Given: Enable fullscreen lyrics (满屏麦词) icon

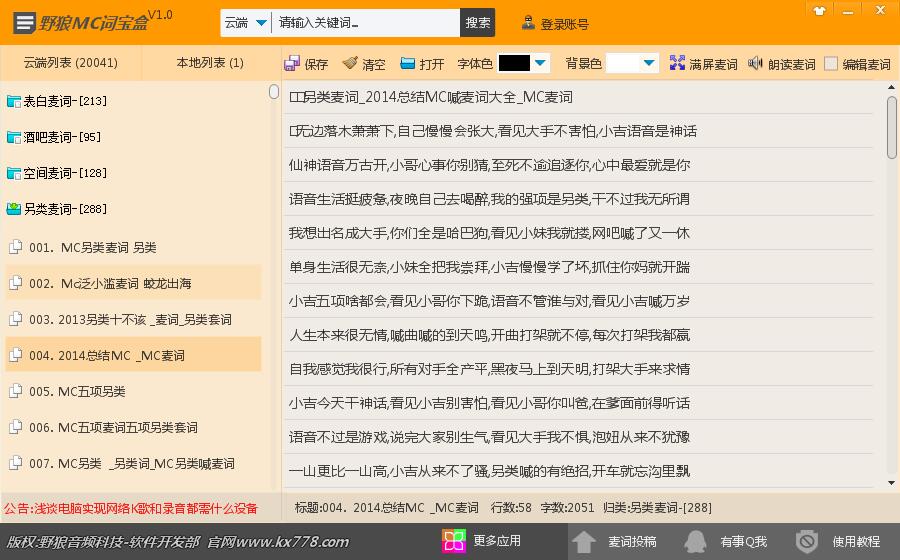Looking at the screenshot, I should [678, 64].
